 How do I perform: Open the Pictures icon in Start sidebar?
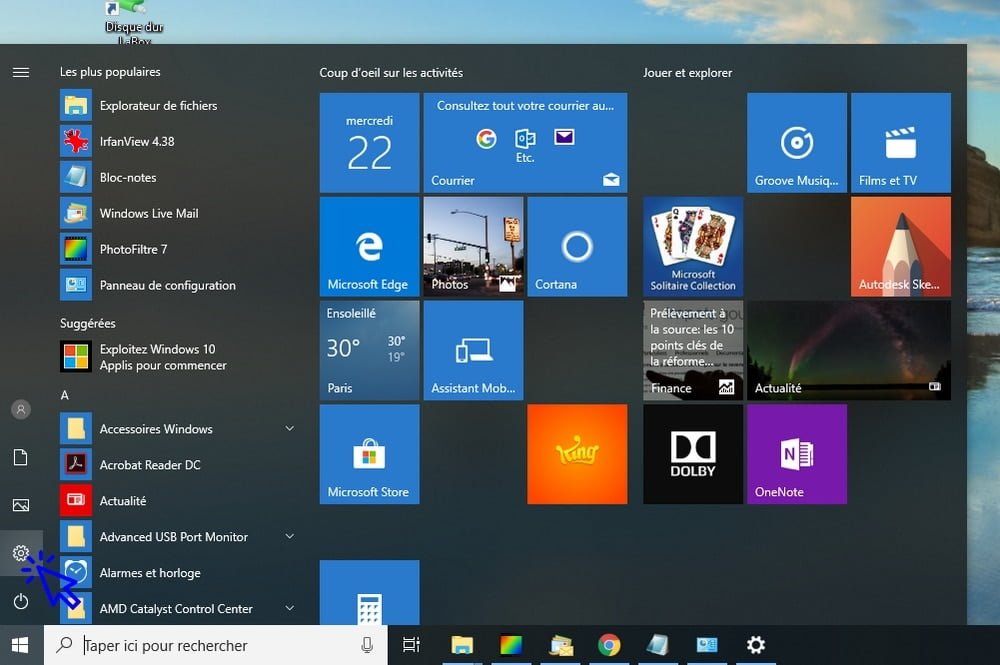pos(21,505)
